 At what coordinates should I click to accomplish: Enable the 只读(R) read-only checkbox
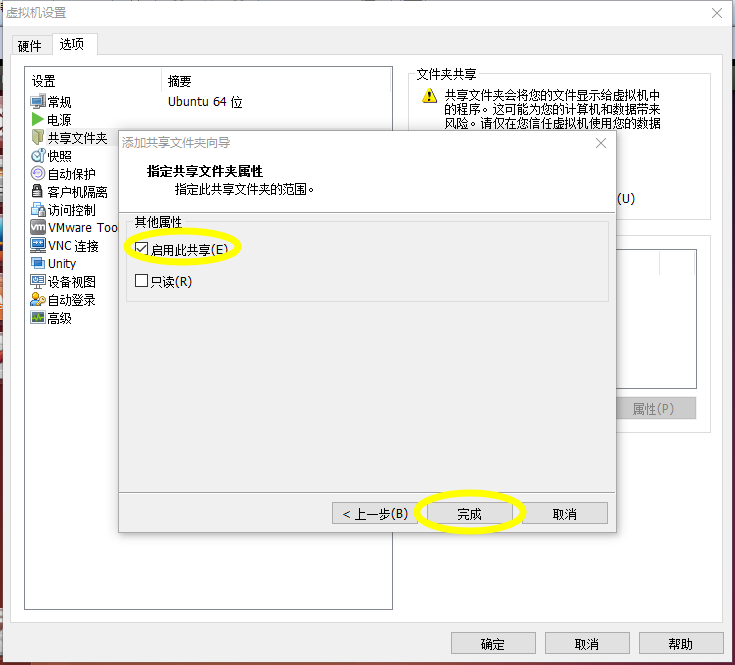tap(141, 281)
